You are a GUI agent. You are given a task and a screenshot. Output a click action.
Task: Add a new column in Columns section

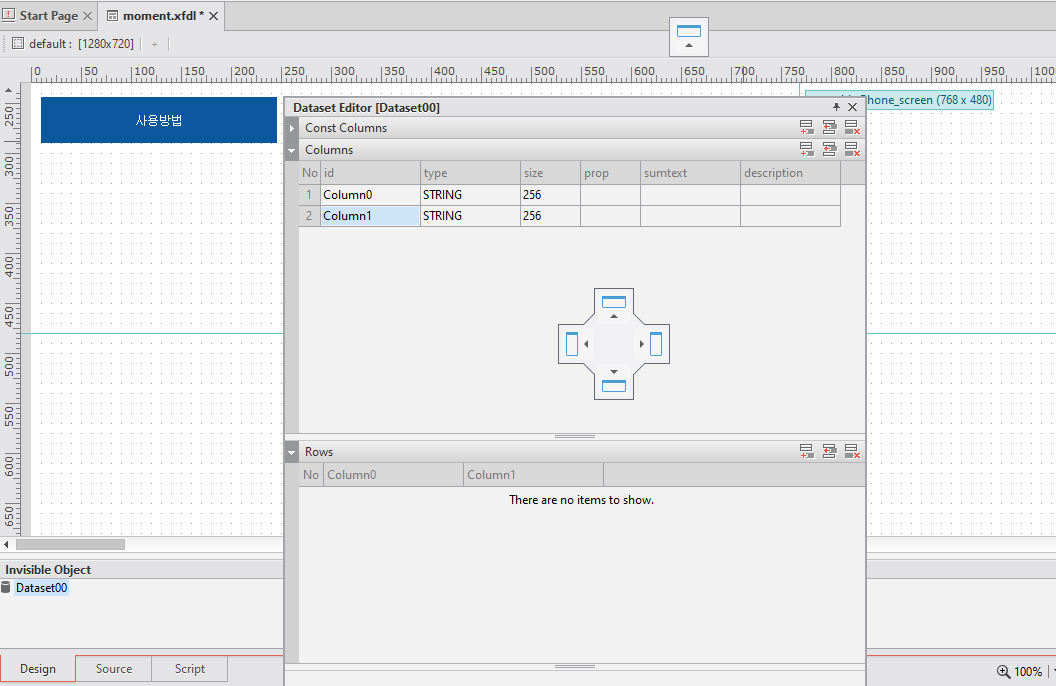coord(806,150)
